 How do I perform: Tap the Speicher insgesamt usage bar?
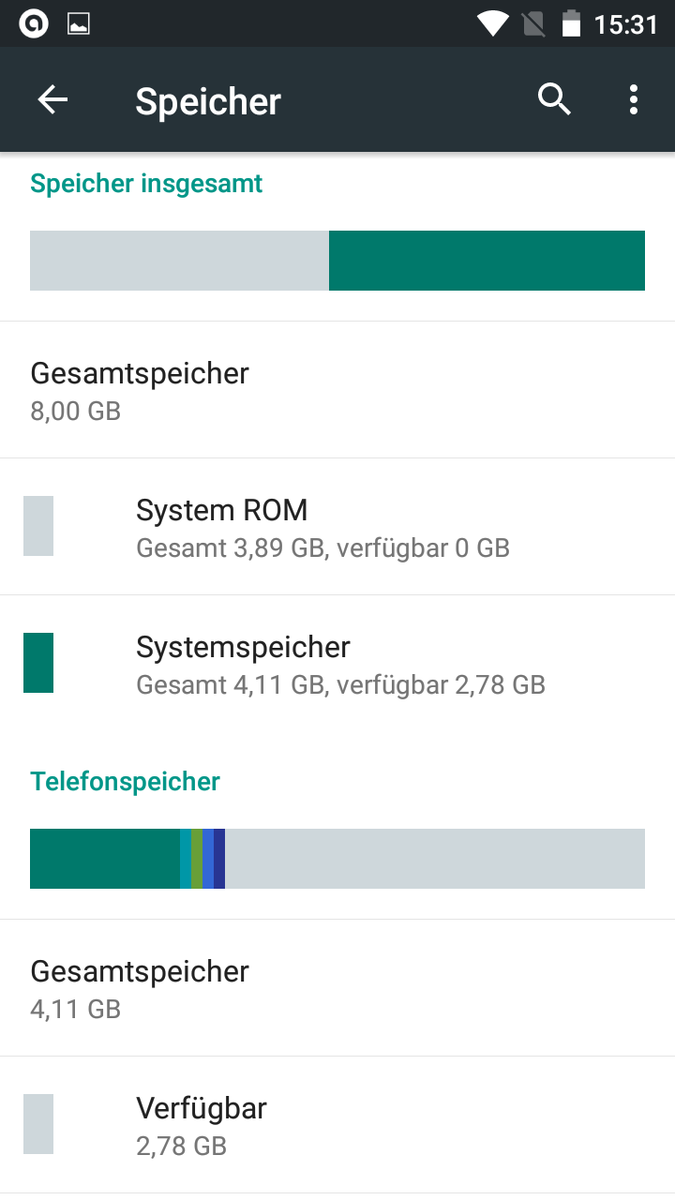coord(337,261)
